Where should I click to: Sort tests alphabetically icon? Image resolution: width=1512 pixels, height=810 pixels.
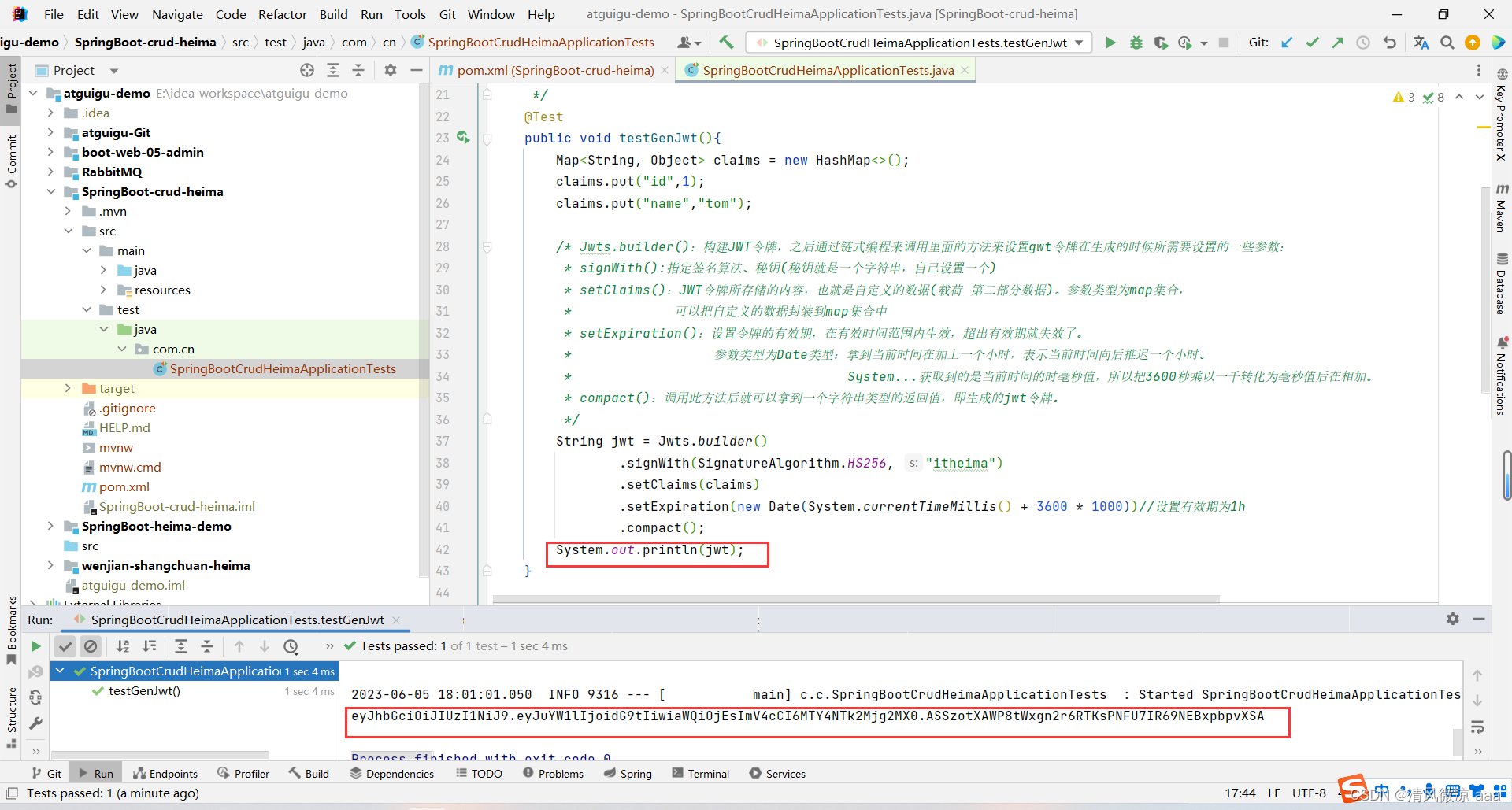(x=123, y=646)
